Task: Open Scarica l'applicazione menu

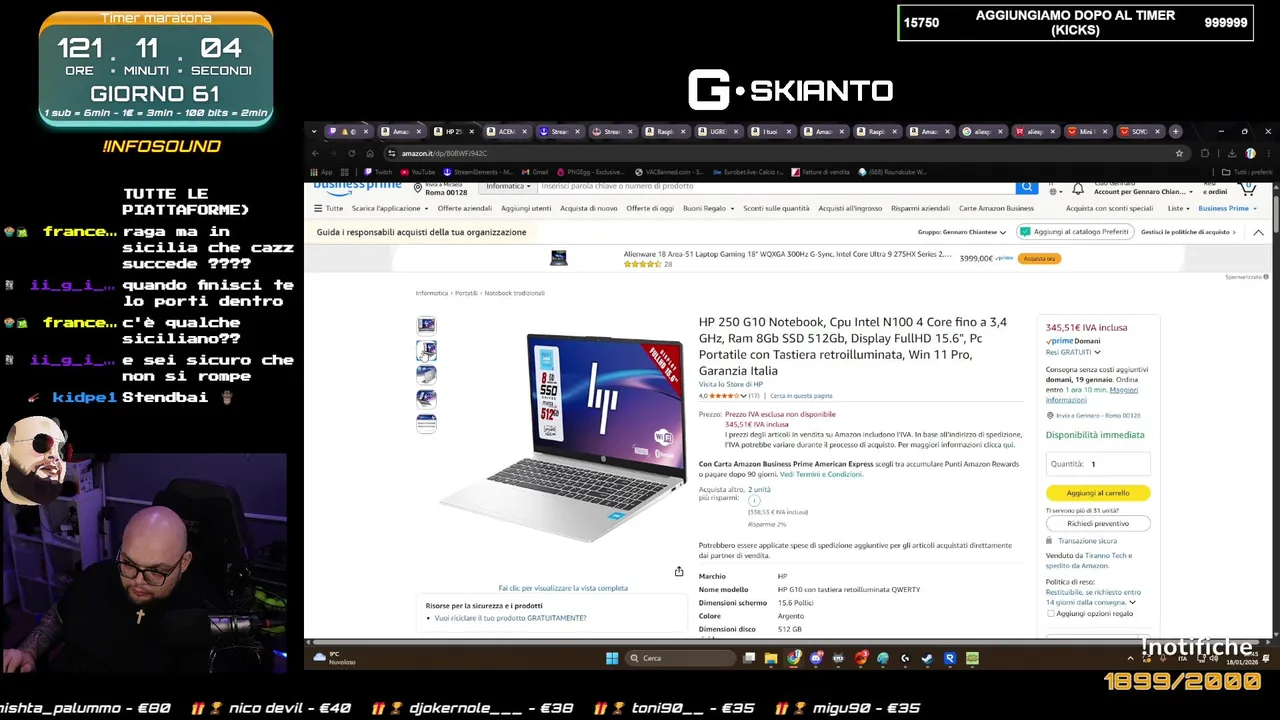Action: pos(390,208)
